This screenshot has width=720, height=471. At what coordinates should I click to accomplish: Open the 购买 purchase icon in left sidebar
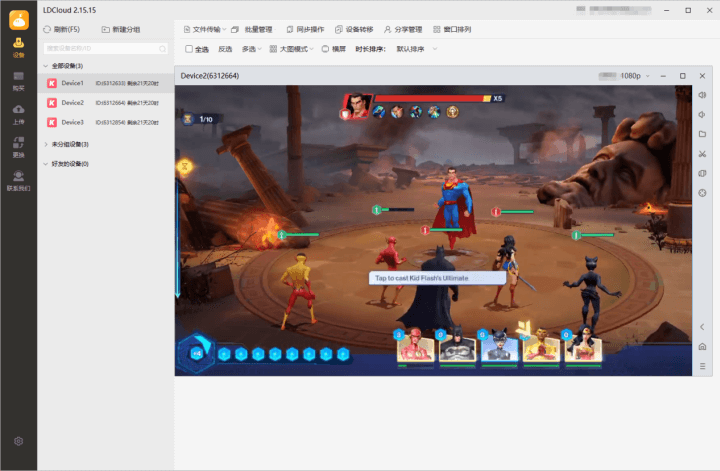coord(18,80)
